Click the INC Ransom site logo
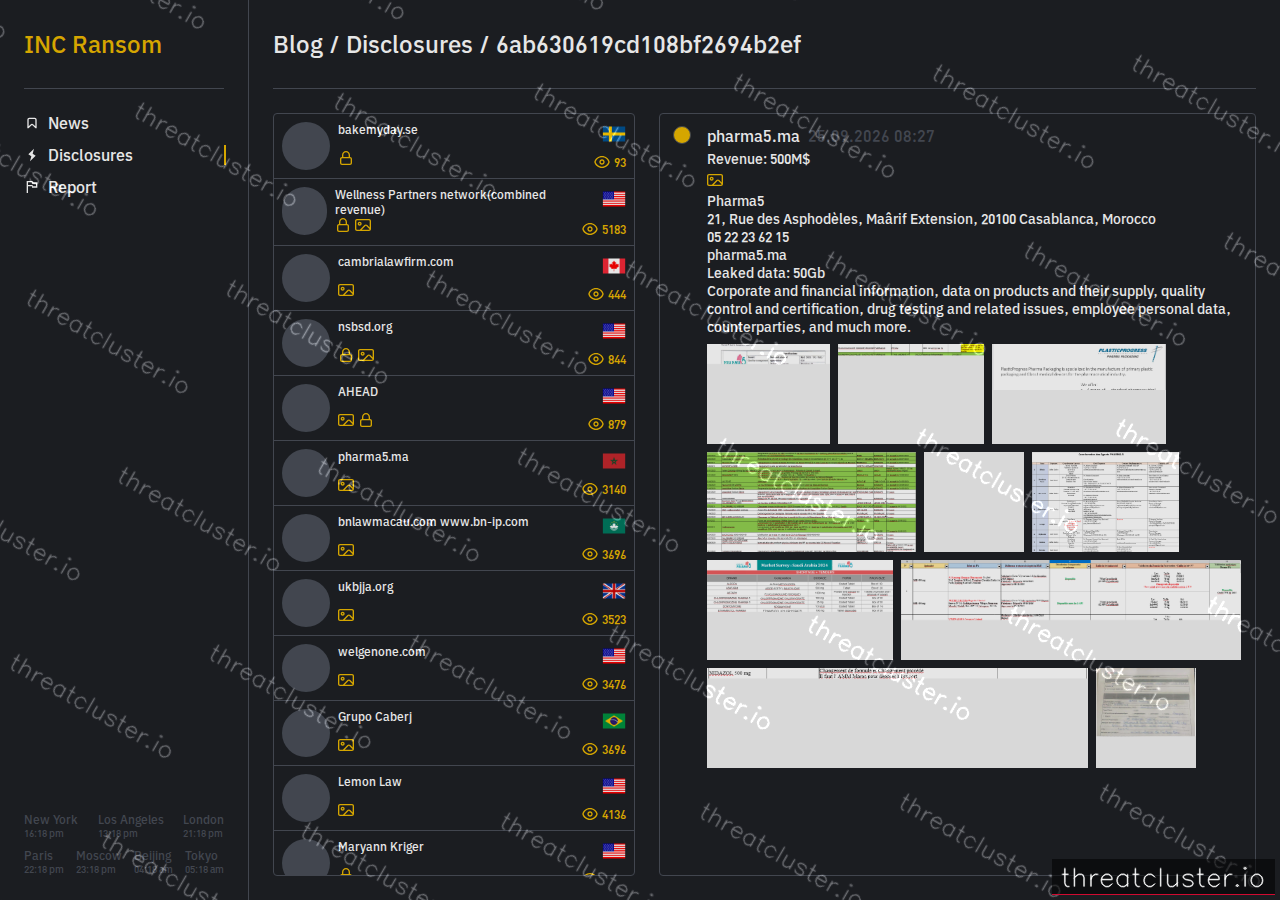Viewport: 1280px width, 900px height. 93,45
